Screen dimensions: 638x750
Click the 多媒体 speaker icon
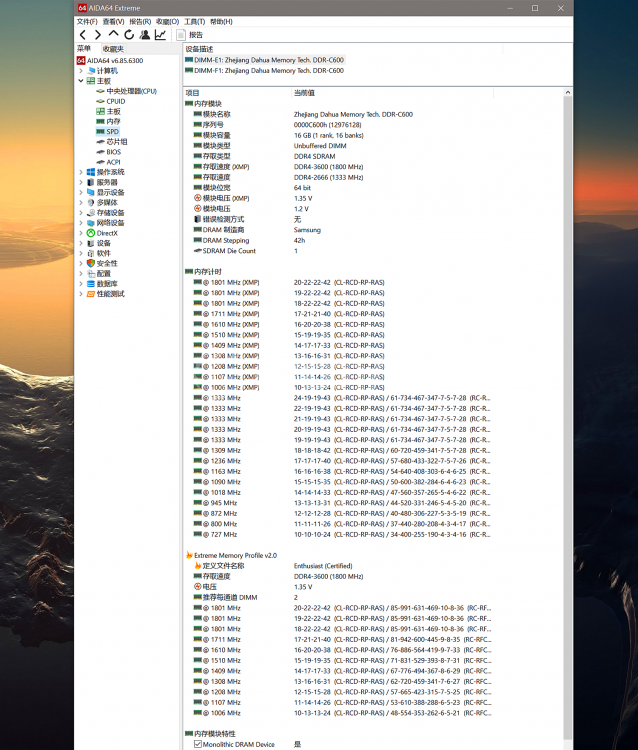pos(91,202)
